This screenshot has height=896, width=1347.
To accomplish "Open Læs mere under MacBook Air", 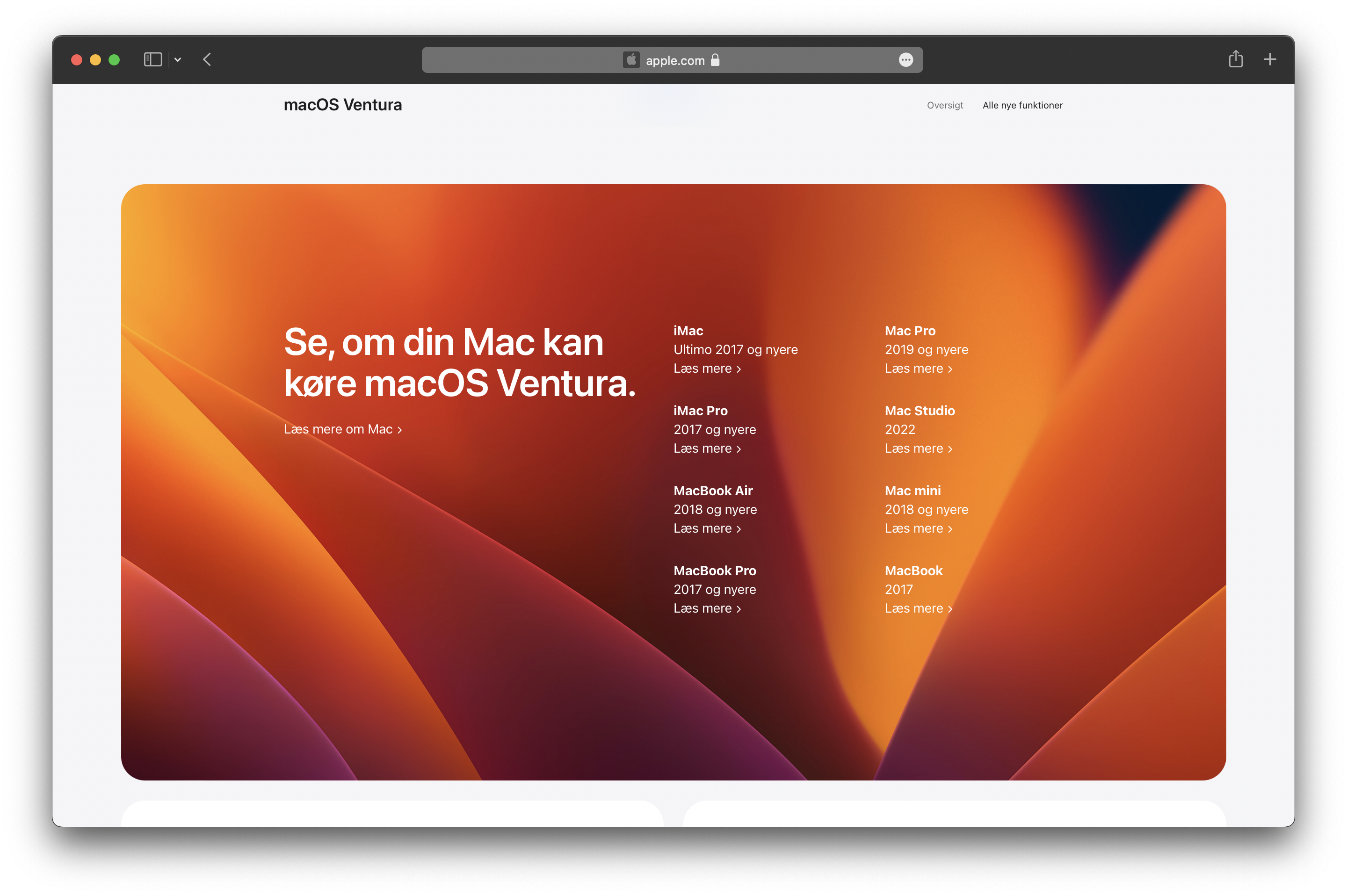I will (x=707, y=528).
